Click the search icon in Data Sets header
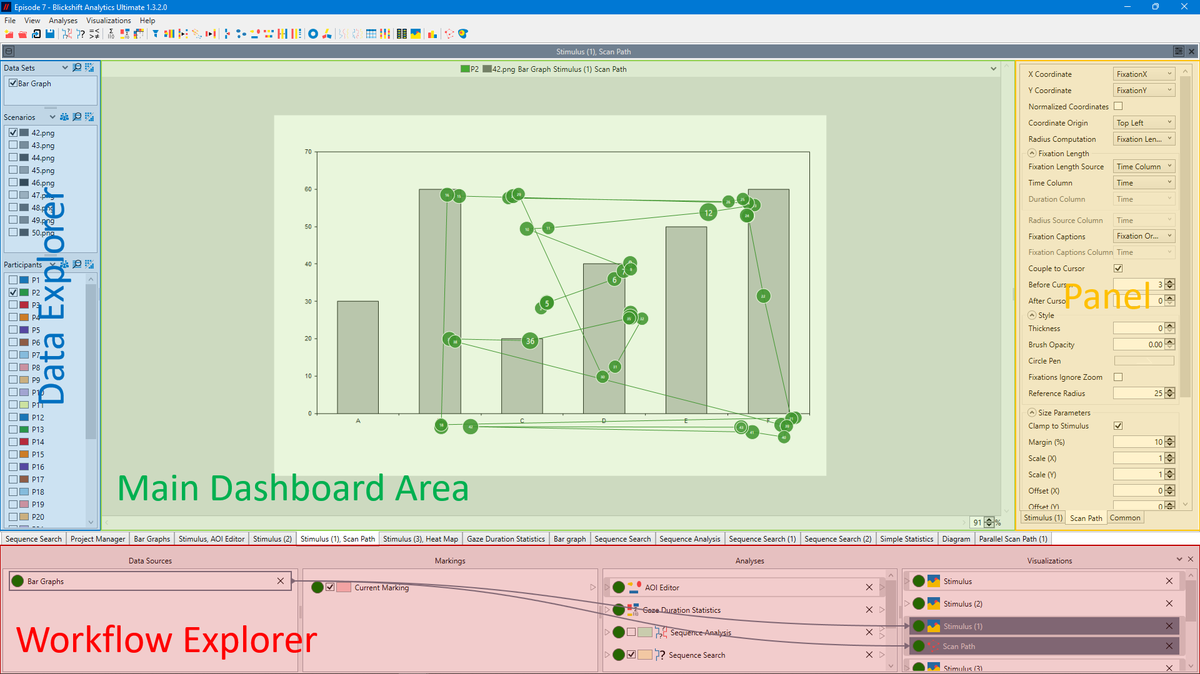This screenshot has height=674, width=1200. tap(77, 67)
